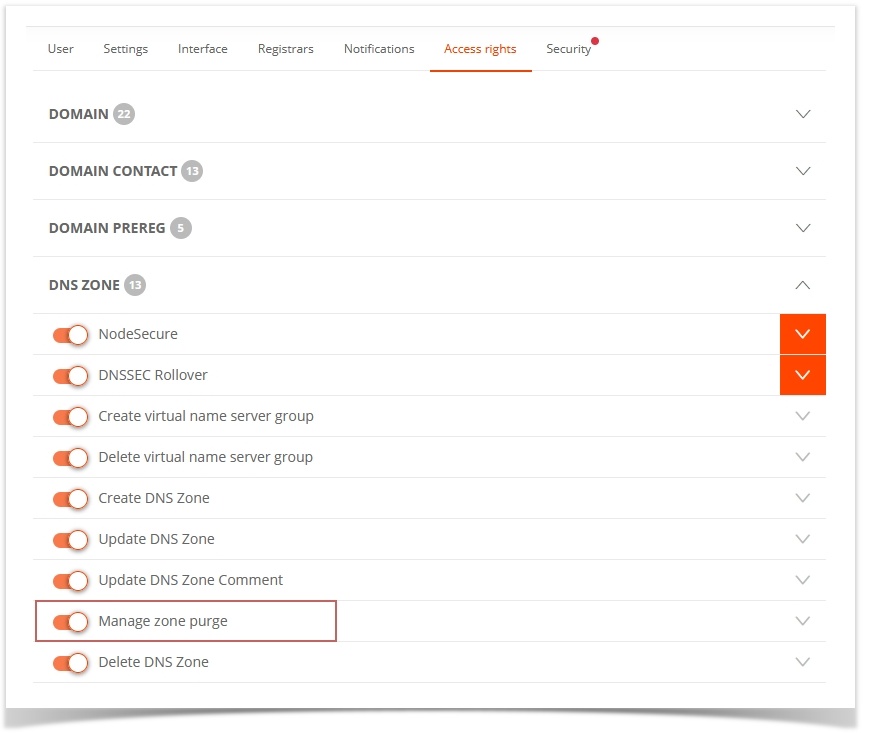Expand DNSSEC Rollover orange chevron button

click(x=802, y=375)
